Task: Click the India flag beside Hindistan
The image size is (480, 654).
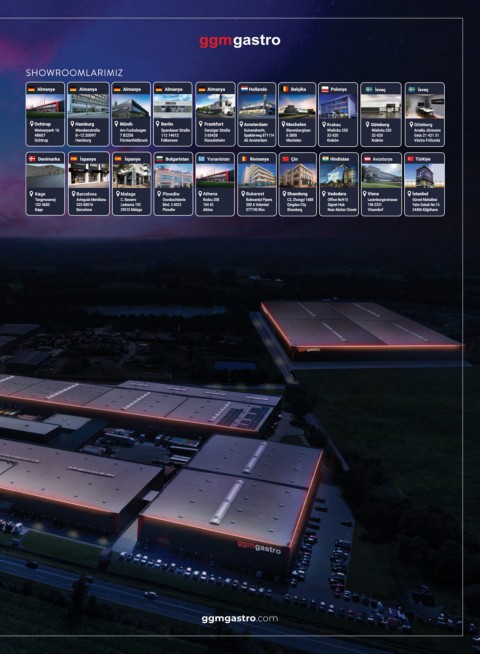Action: (x=325, y=159)
